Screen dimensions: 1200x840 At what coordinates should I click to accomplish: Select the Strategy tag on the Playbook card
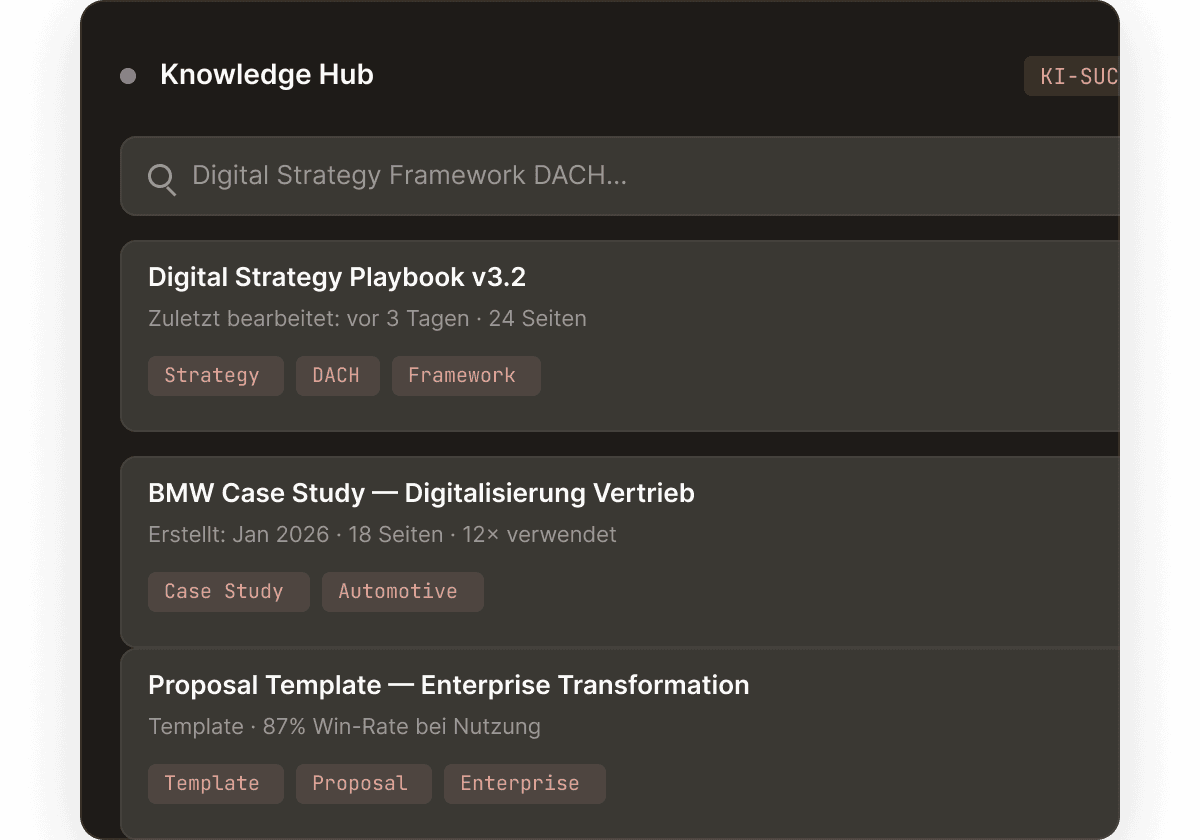(215, 375)
